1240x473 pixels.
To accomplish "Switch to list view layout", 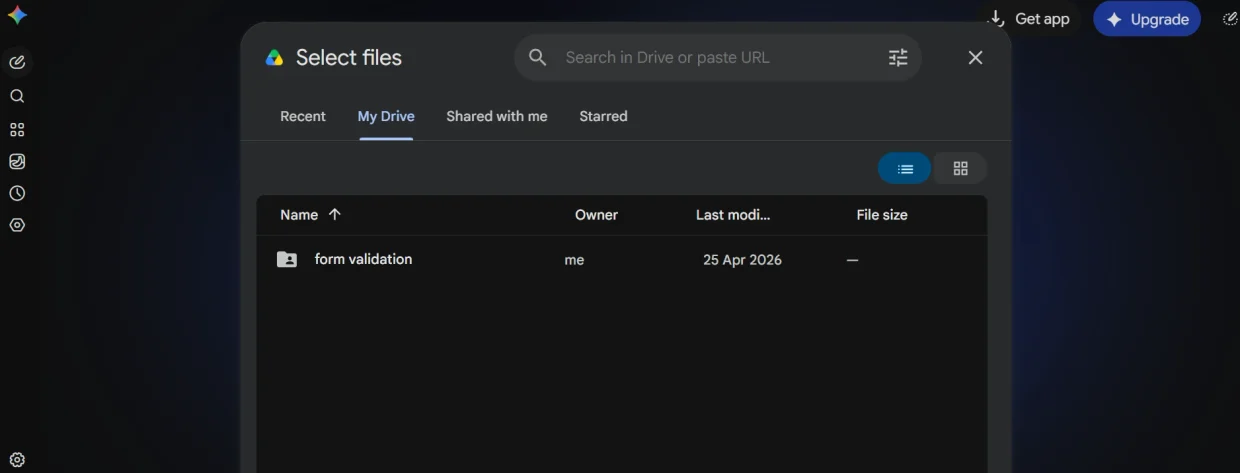I will (905, 169).
